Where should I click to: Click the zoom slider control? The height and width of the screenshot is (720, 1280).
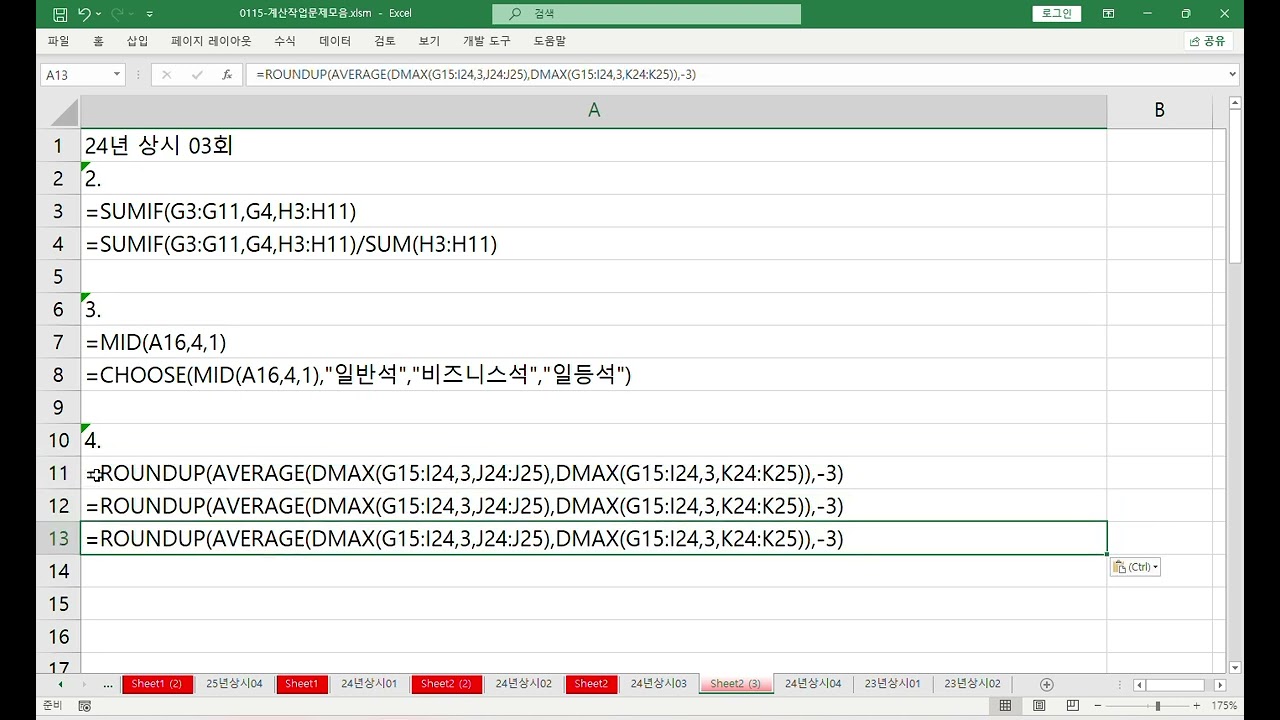pos(1157,706)
